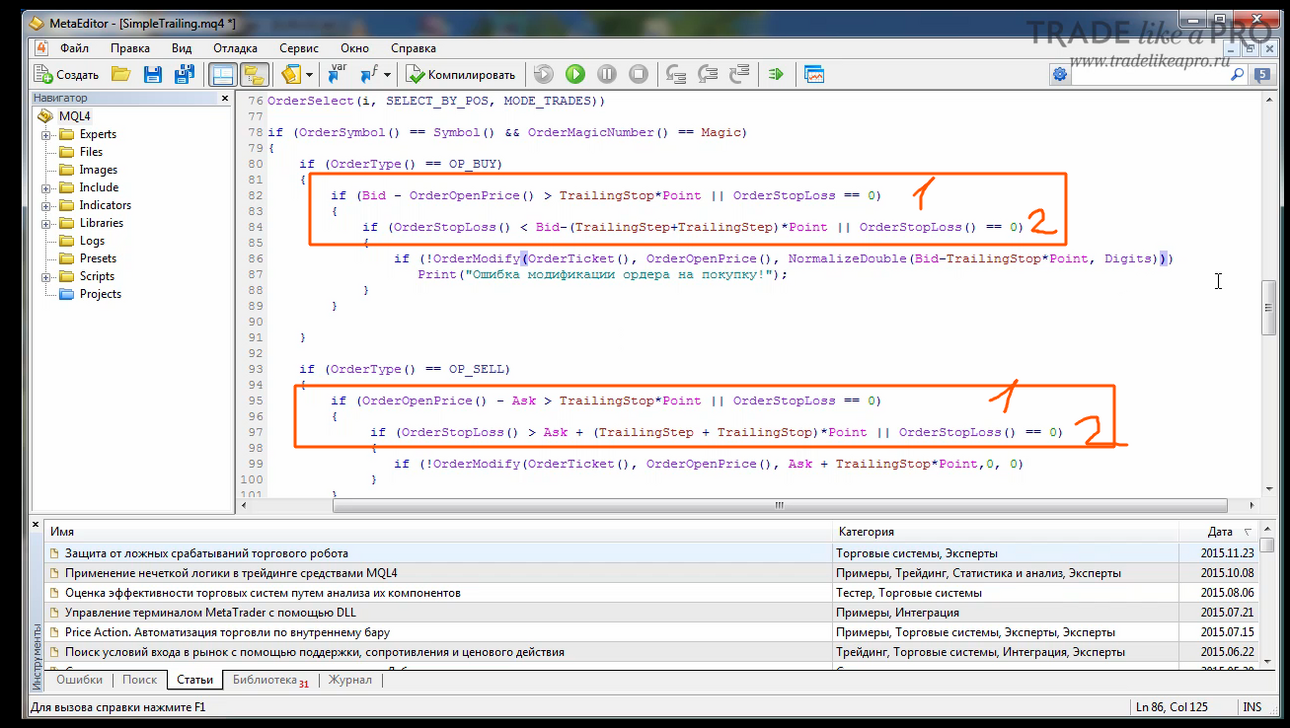The height and width of the screenshot is (728, 1290).
Task: Click inside the toolbar search field
Action: click(x=1150, y=75)
